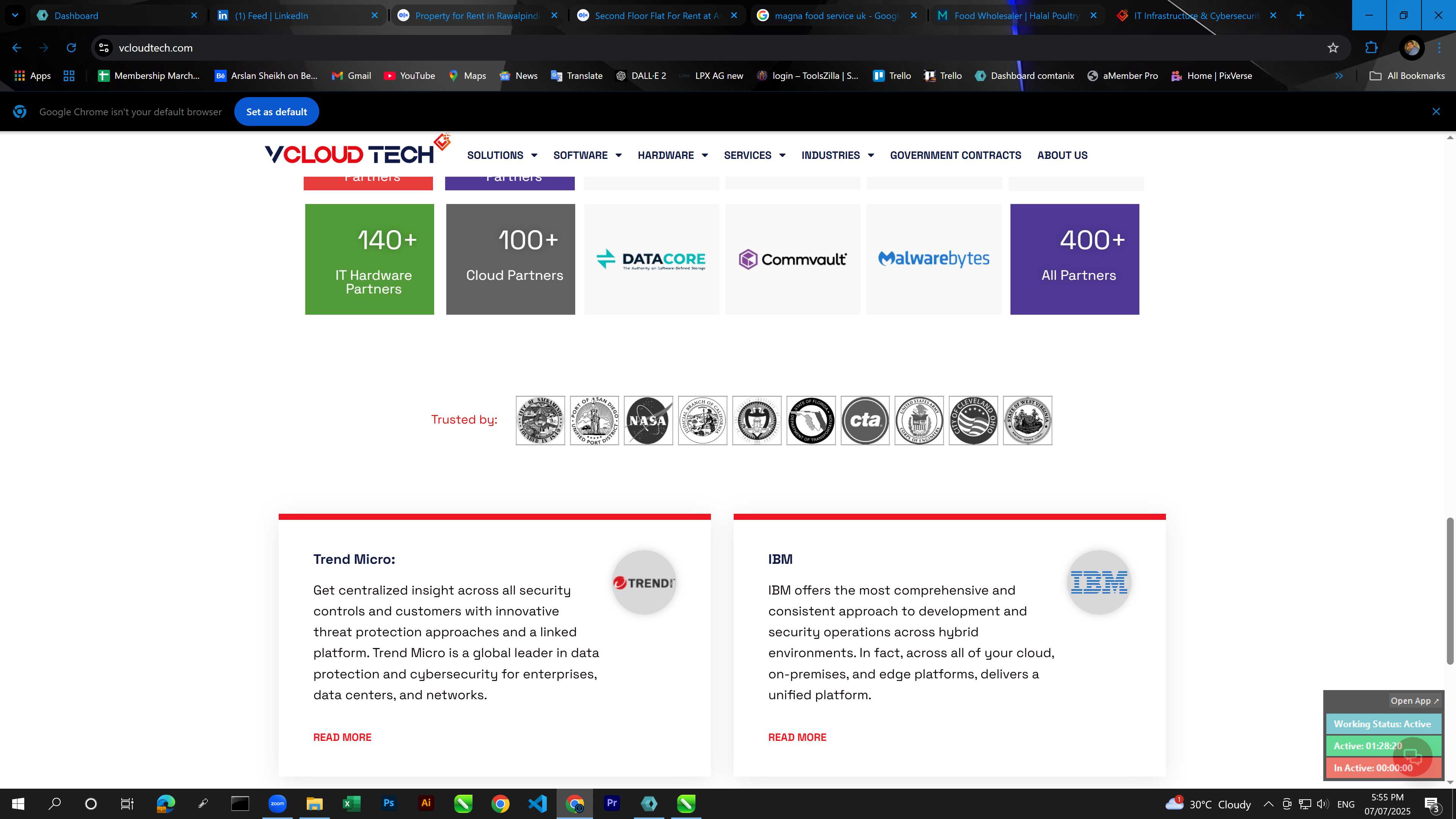Image resolution: width=1456 pixels, height=819 pixels.
Task: Open the 140+ IT Hardware Partners tile
Action: pyautogui.click(x=370, y=259)
